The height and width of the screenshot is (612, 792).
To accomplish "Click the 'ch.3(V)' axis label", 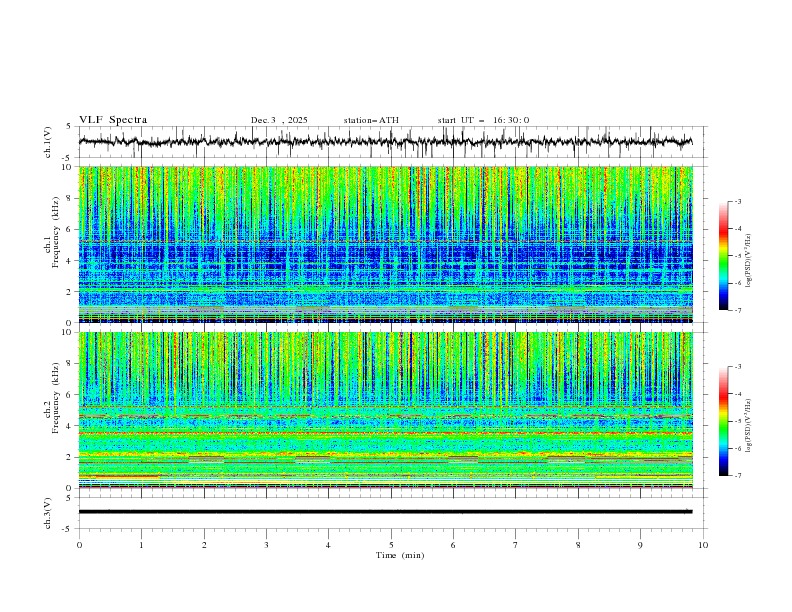I will point(48,513).
